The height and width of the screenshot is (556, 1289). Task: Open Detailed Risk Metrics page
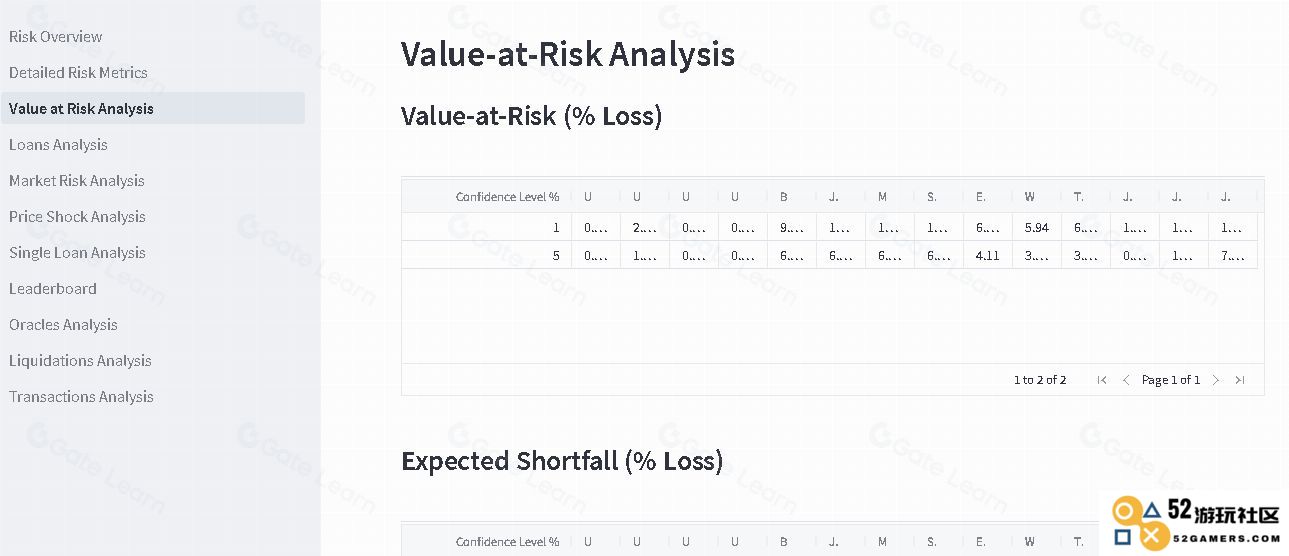(x=78, y=73)
